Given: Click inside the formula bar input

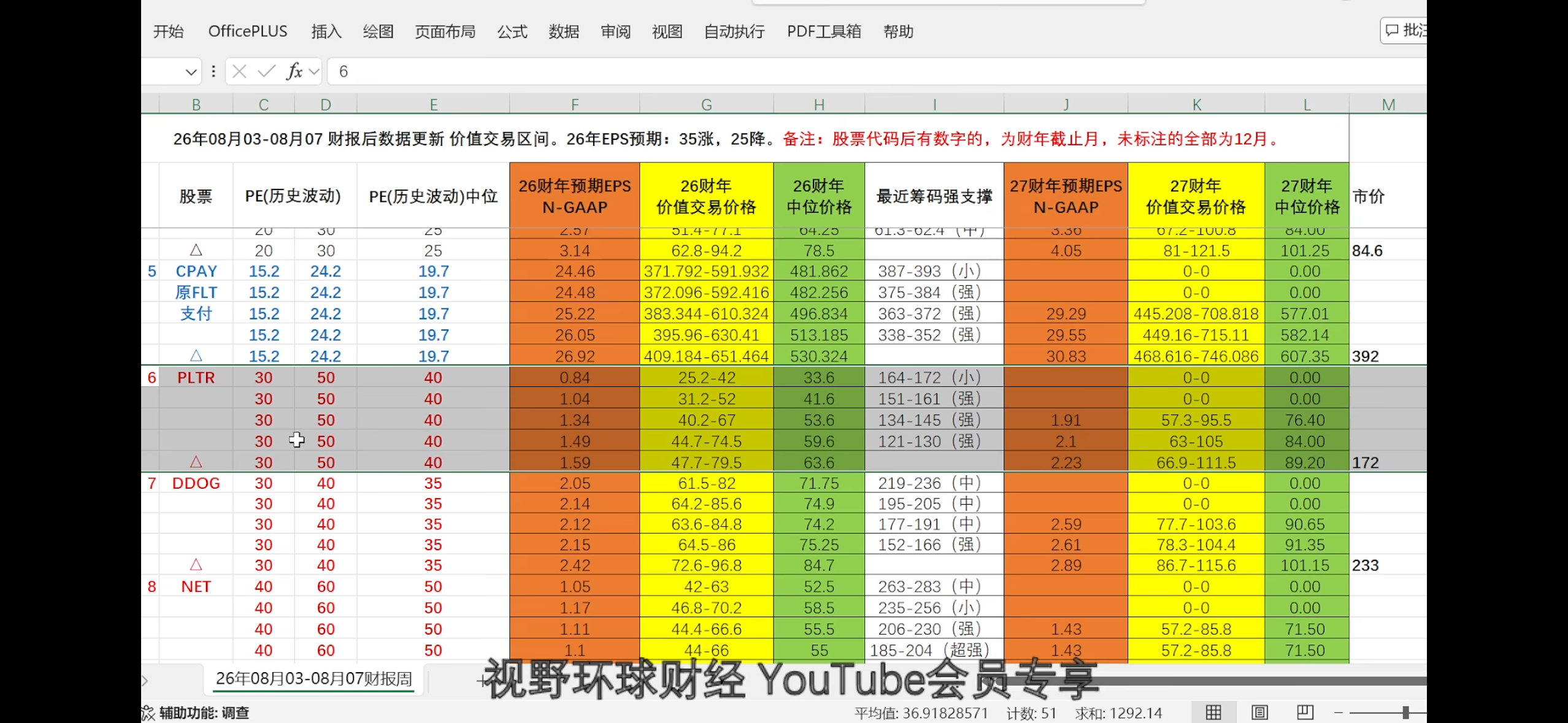Looking at the screenshot, I should pos(877,72).
